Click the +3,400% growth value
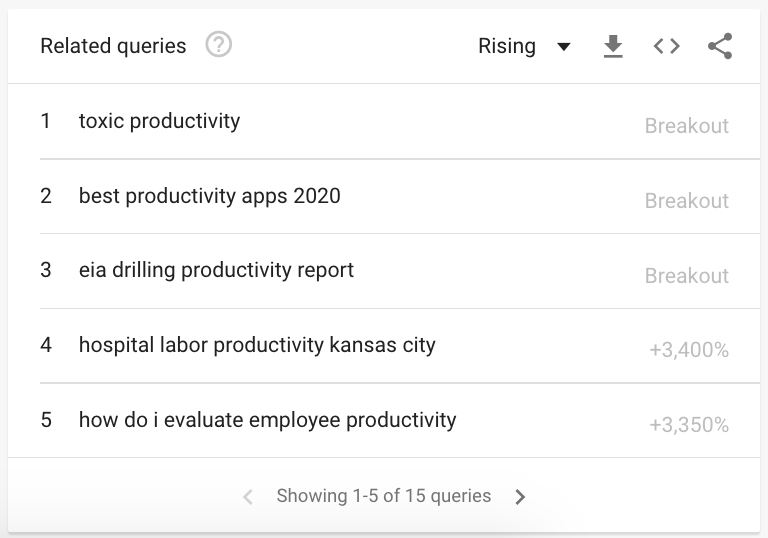 coord(688,350)
